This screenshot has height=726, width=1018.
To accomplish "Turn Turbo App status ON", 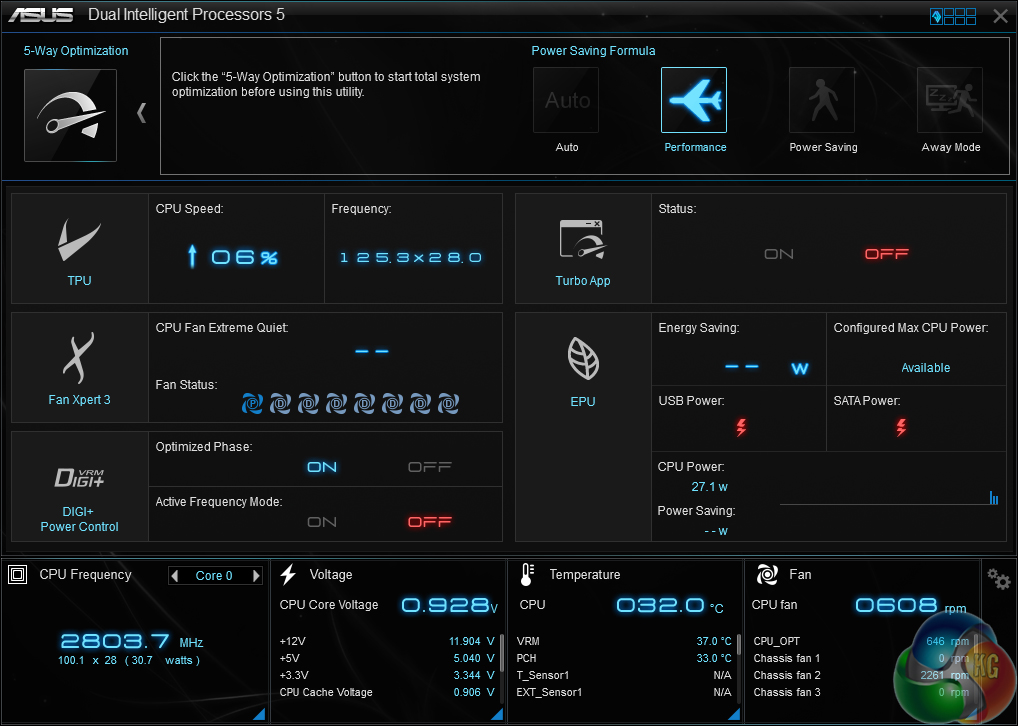I will click(x=779, y=254).
